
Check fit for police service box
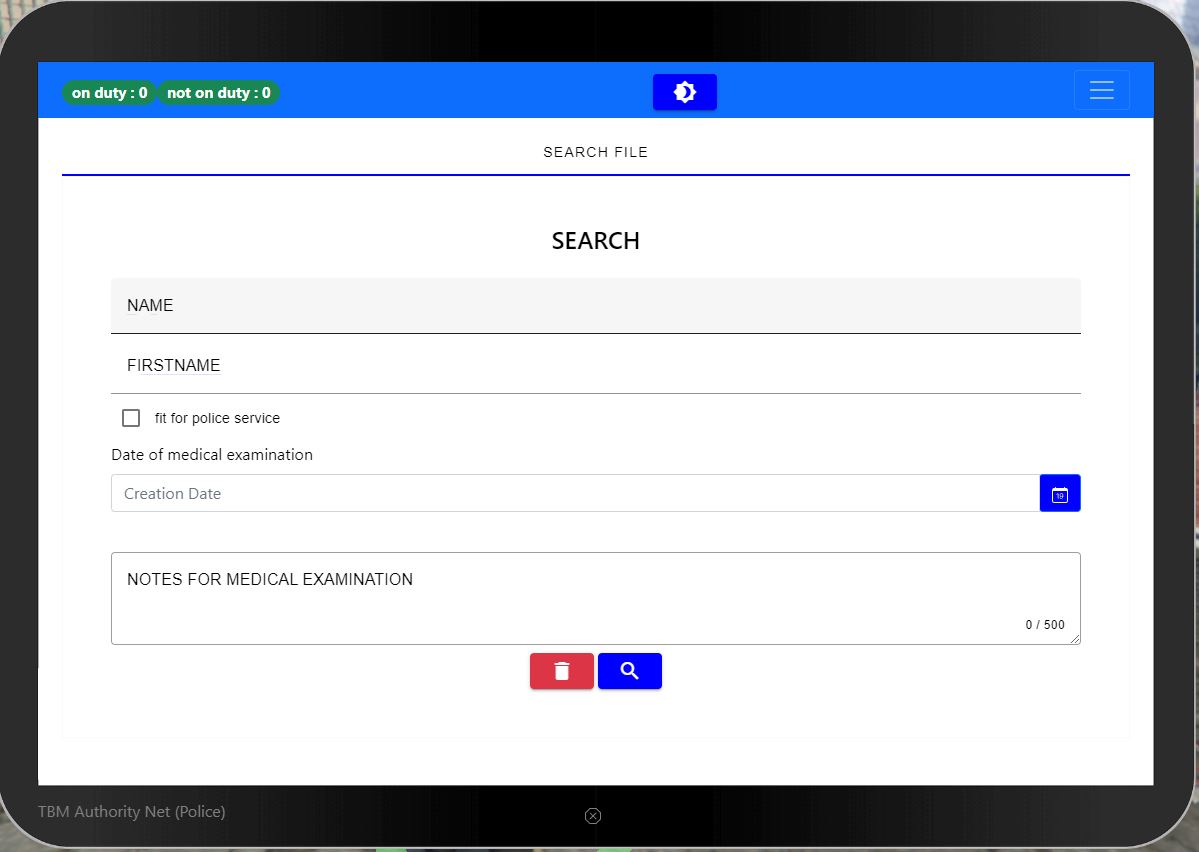point(131,418)
